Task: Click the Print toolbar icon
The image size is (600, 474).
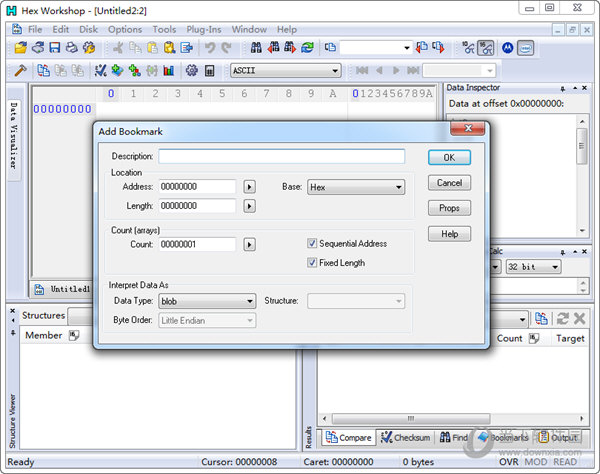Action: tap(72, 48)
